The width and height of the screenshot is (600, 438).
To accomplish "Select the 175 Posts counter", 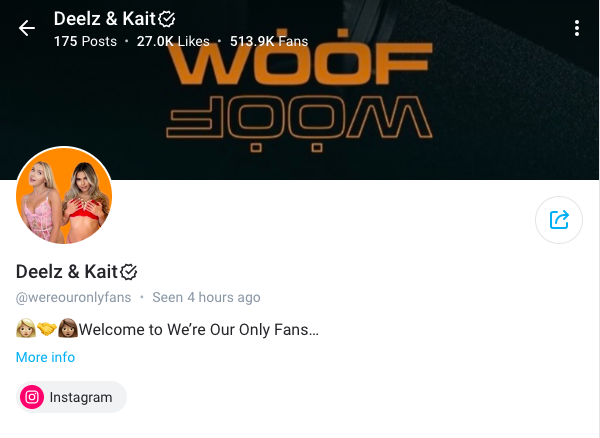I will (85, 41).
